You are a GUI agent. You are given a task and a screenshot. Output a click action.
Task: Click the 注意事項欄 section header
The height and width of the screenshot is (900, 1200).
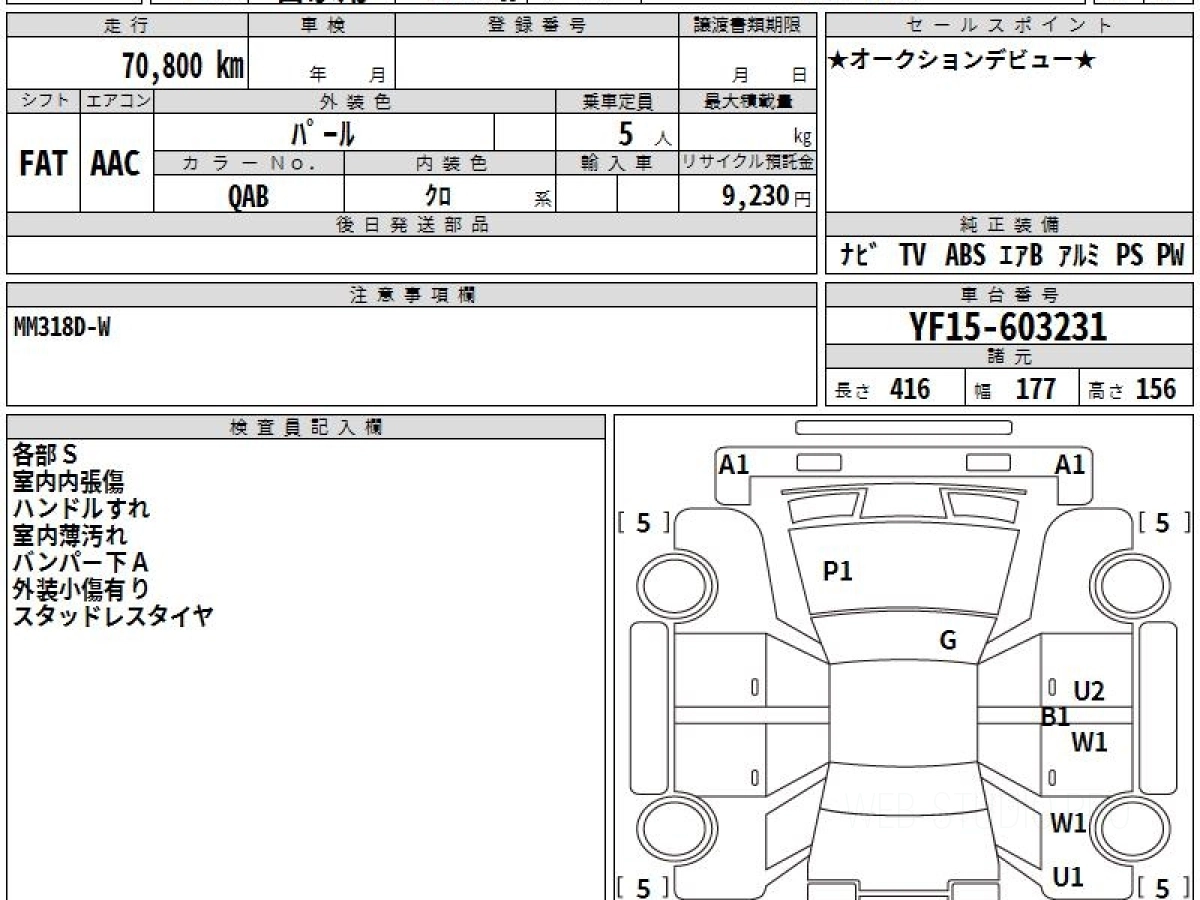(412, 295)
